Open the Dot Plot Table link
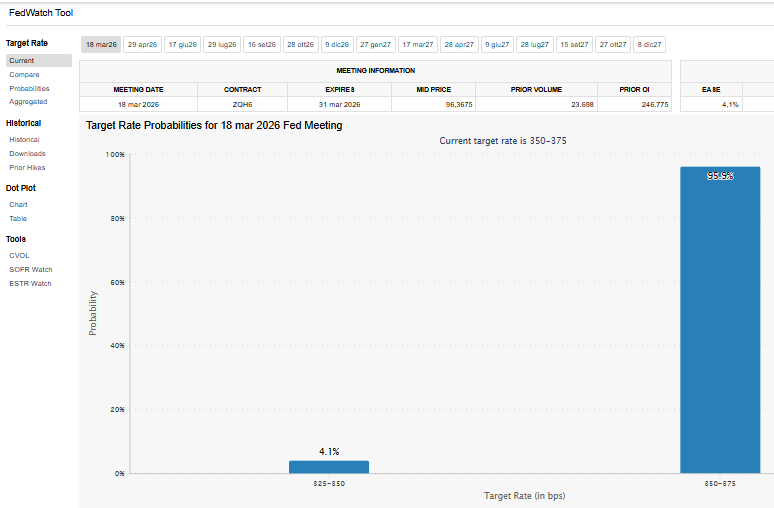774x508 pixels. pos(18,218)
